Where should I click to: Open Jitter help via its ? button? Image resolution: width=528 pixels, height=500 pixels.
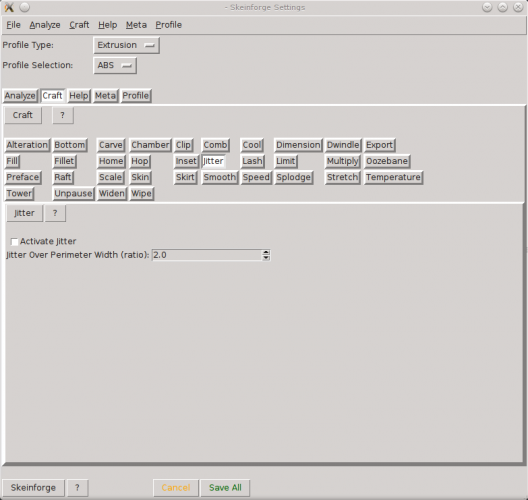(55, 213)
